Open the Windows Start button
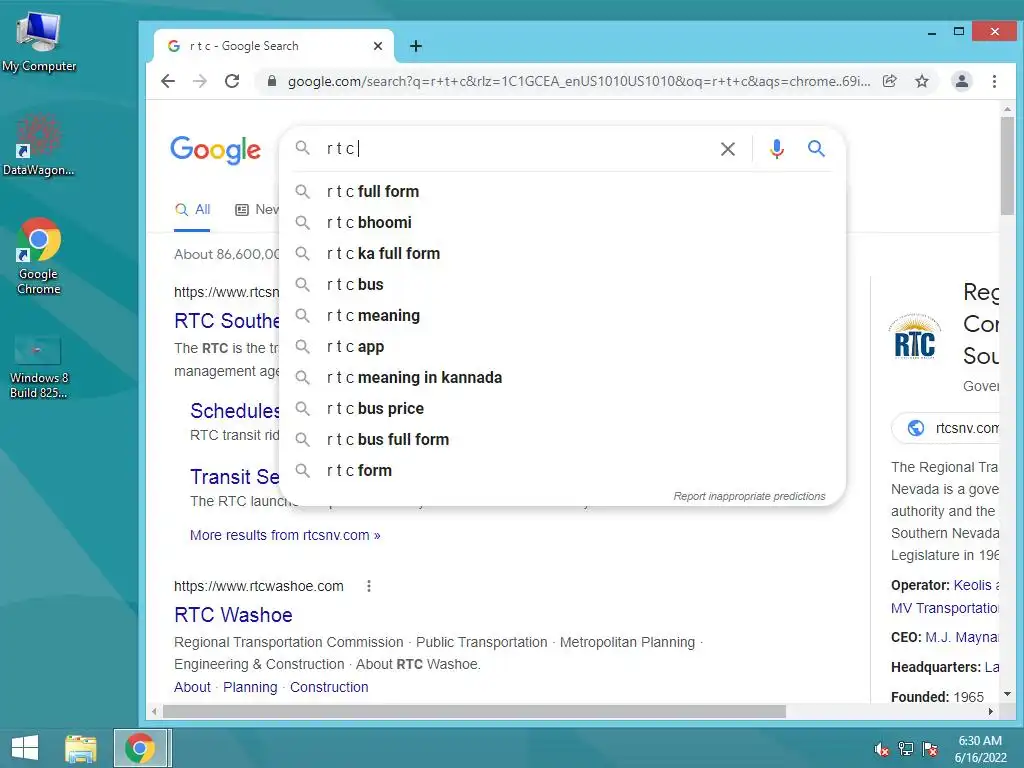 click(25, 748)
